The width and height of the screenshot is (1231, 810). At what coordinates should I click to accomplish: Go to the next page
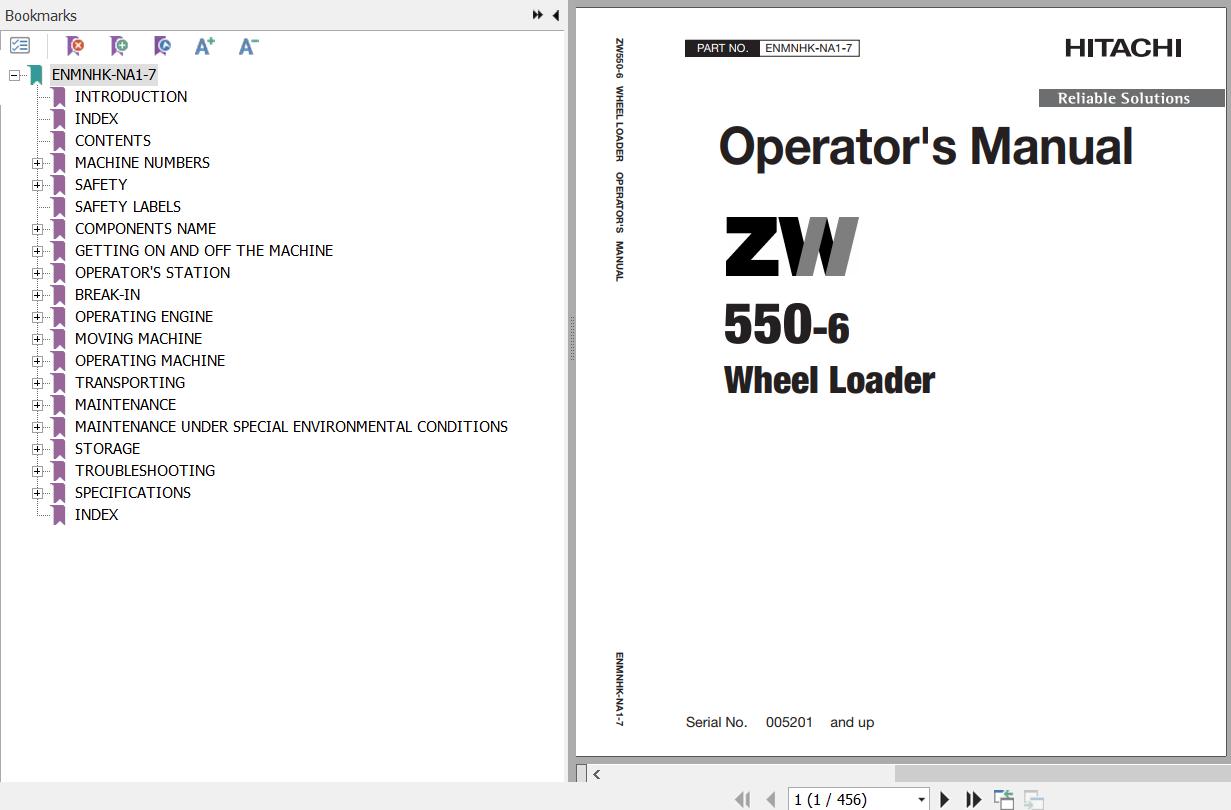click(944, 799)
